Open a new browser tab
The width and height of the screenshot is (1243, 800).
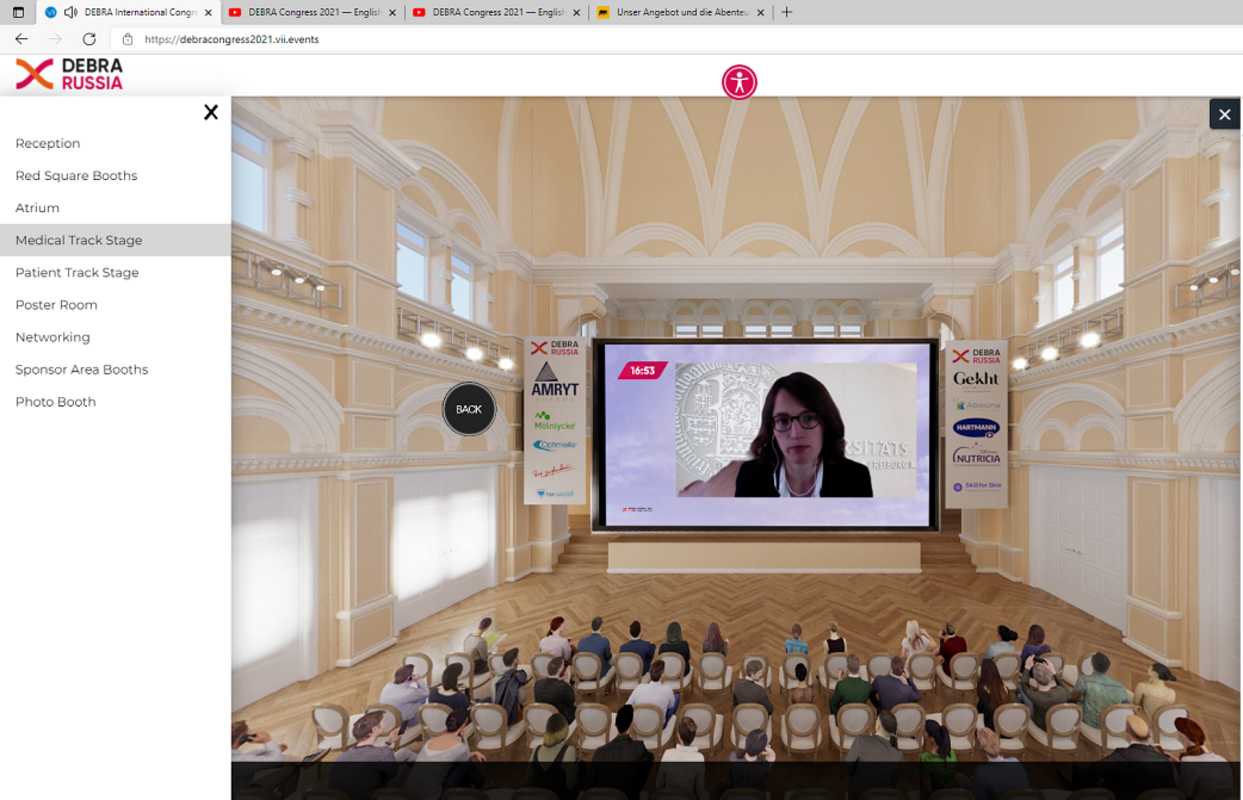click(786, 12)
